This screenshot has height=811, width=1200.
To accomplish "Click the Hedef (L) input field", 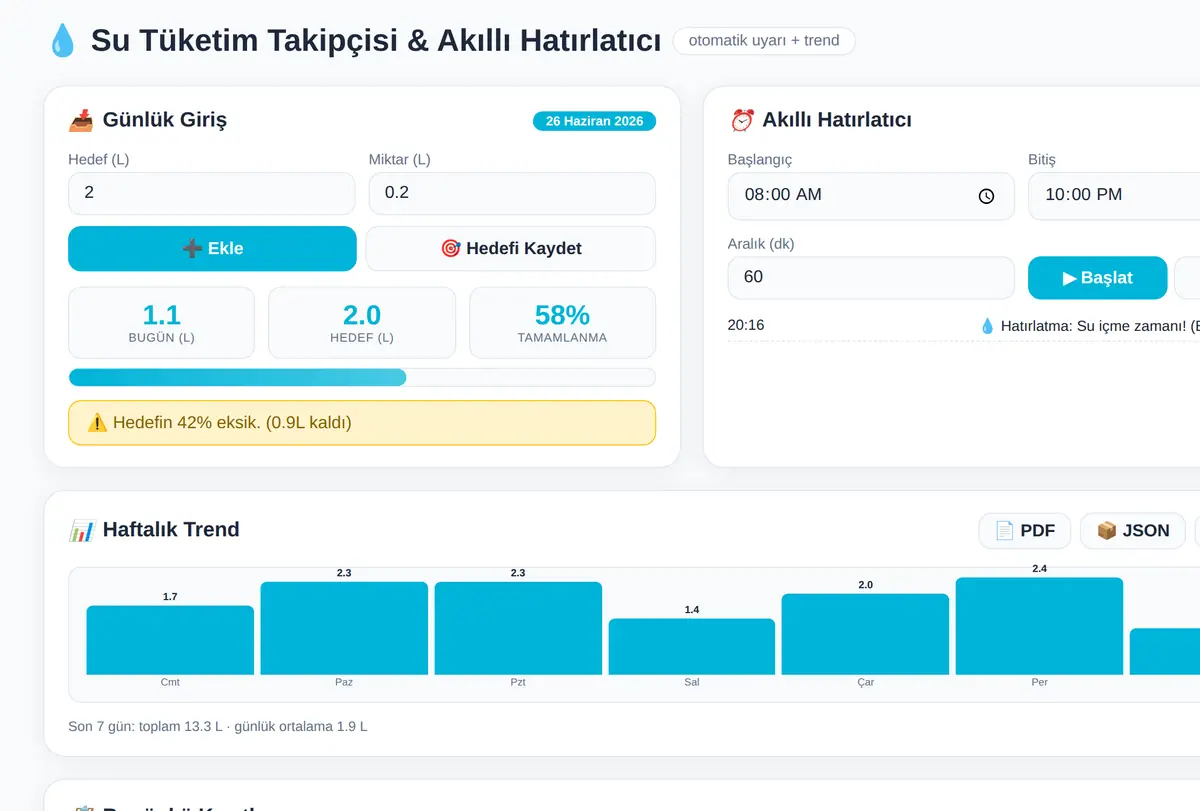I will [x=212, y=193].
